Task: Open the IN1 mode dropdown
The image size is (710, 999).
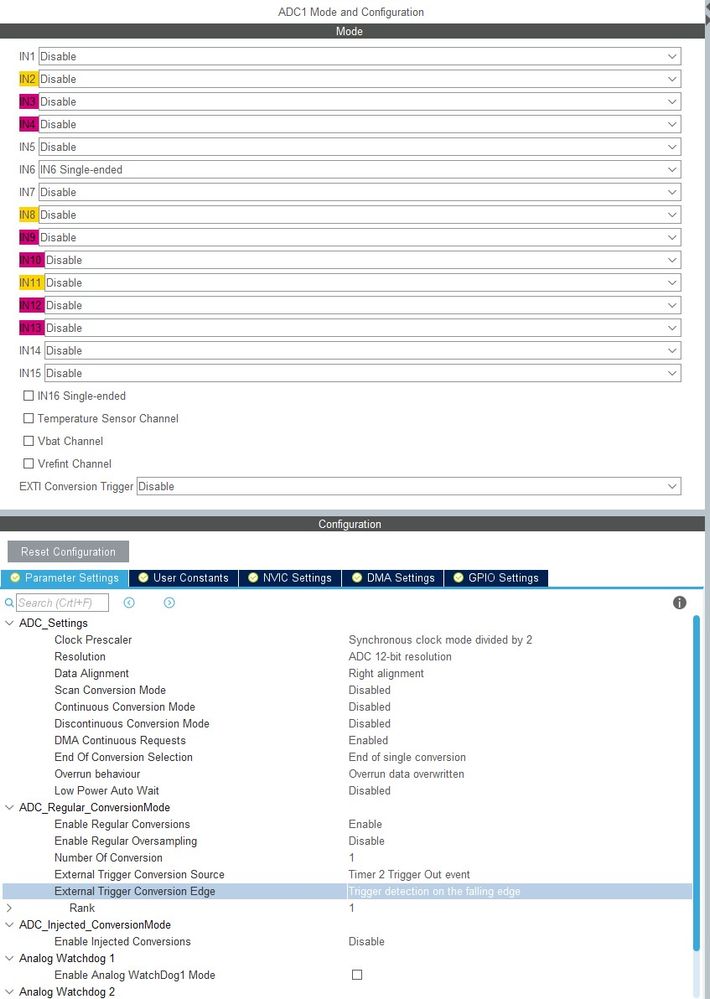Action: (x=359, y=56)
